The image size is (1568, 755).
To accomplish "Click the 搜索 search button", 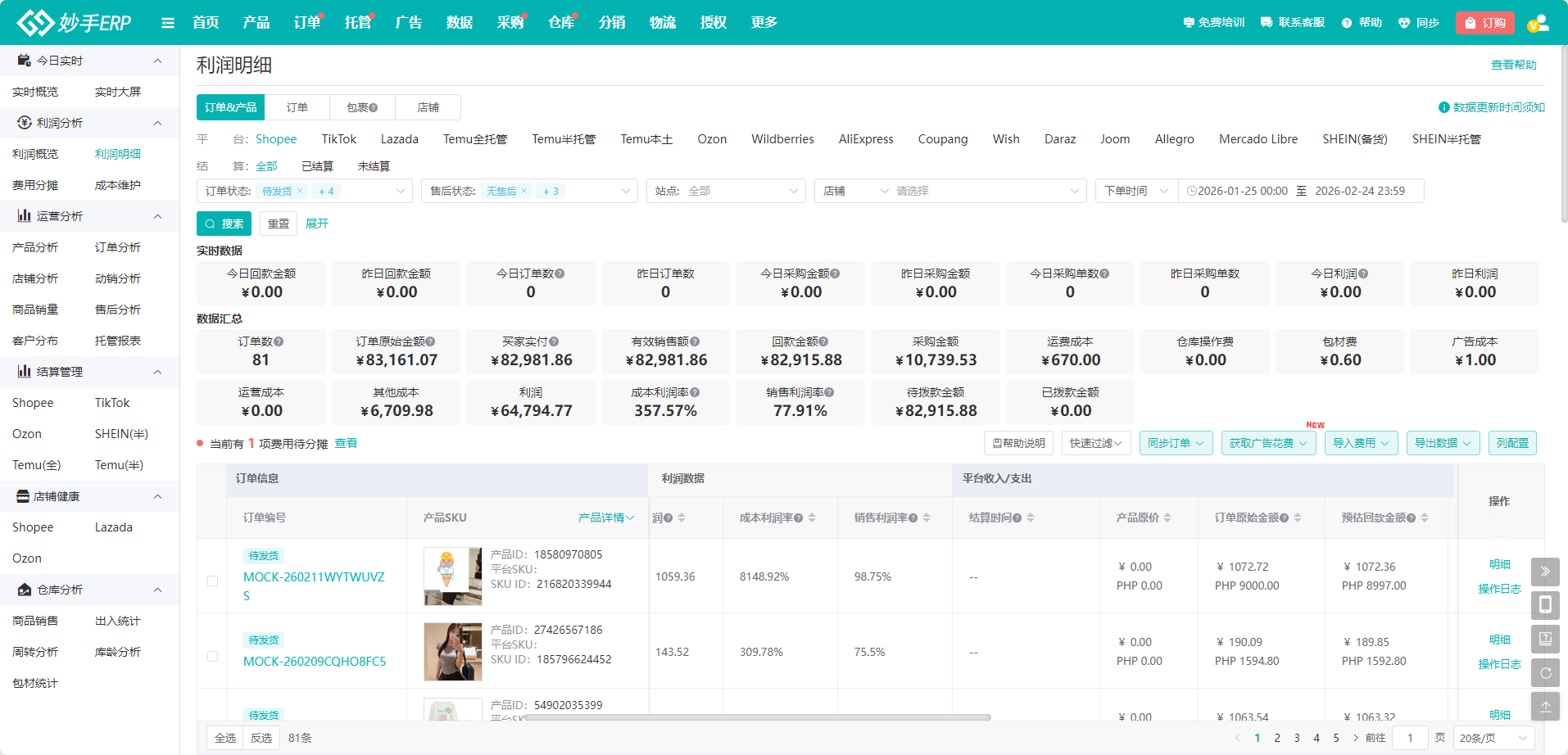I will (224, 224).
